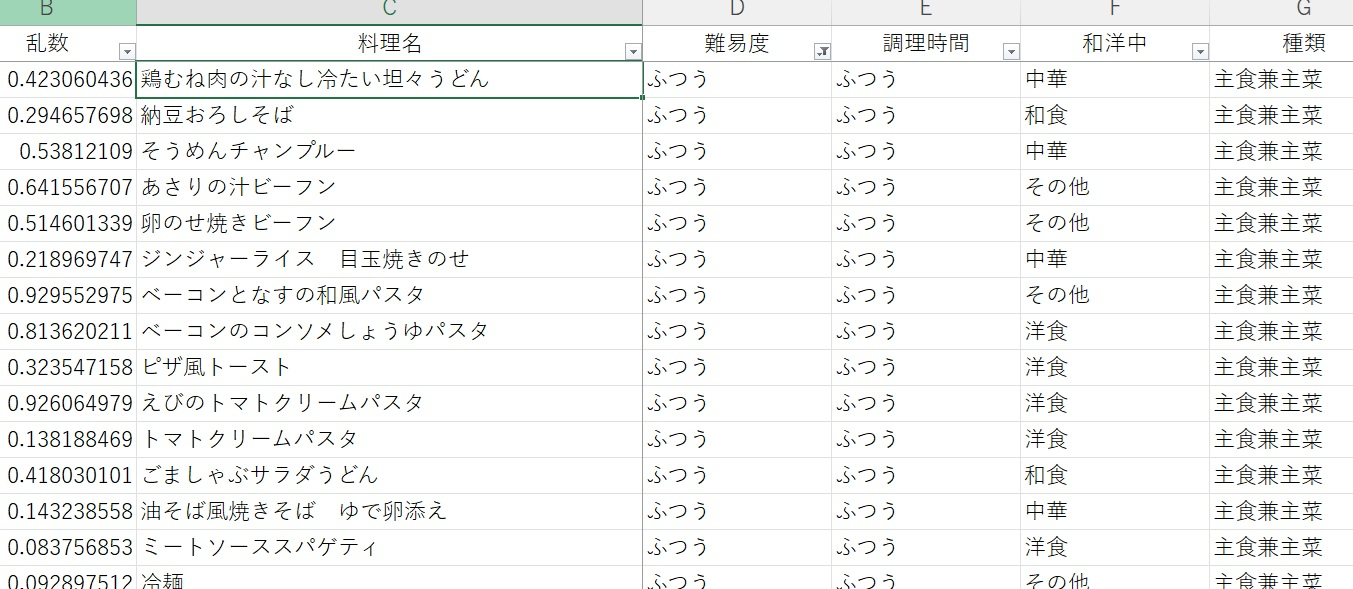Image resolution: width=1353 pixels, height=589 pixels.
Task: Select 主食兼主菜 in the えびのトマトクリームパスタ row
Action: (1281, 404)
